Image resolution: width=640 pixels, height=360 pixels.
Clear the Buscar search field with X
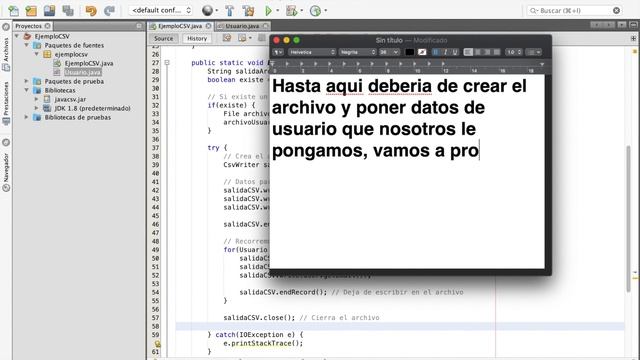(616, 10)
